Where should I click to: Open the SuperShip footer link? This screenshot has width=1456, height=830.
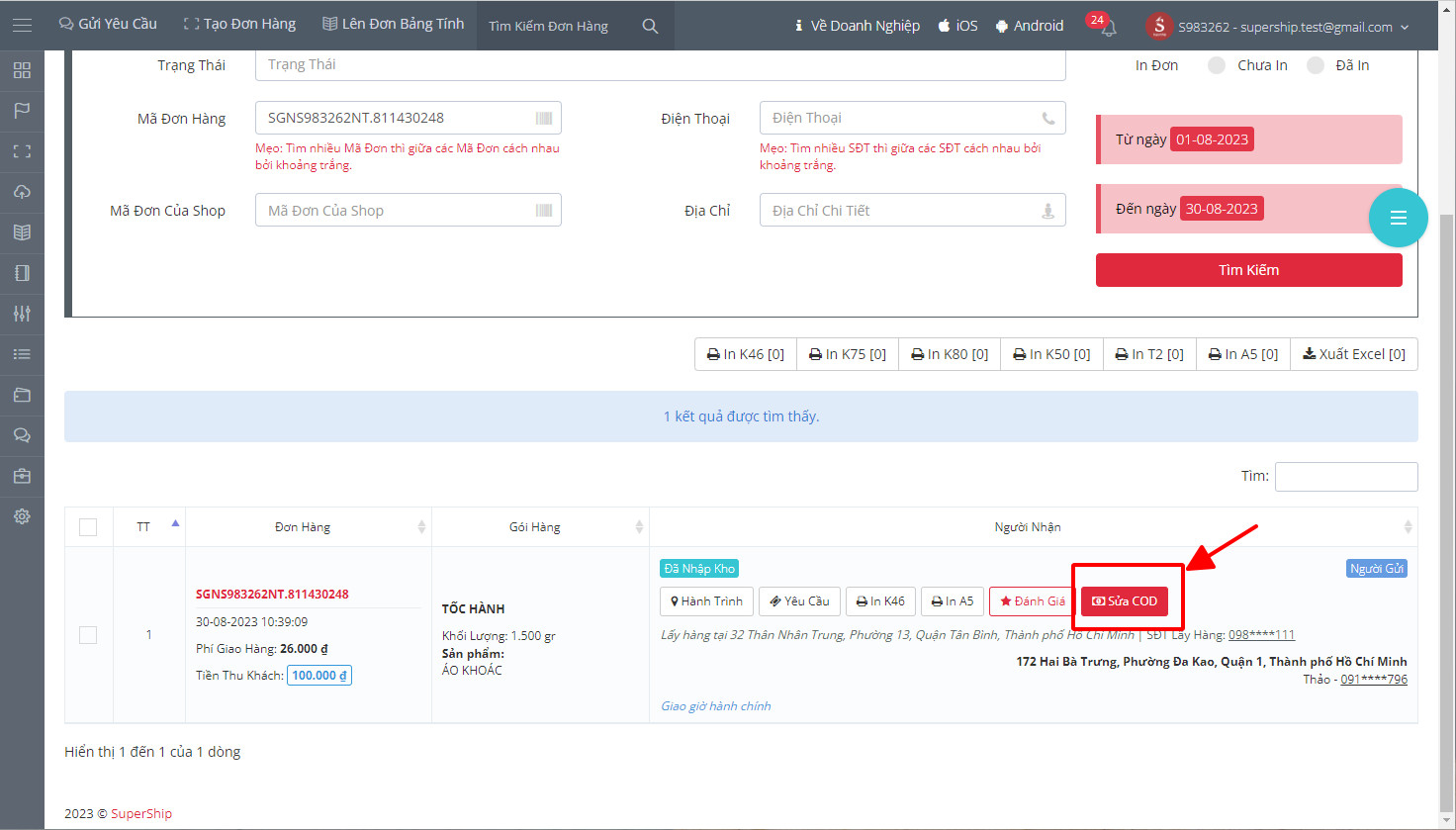point(141,814)
